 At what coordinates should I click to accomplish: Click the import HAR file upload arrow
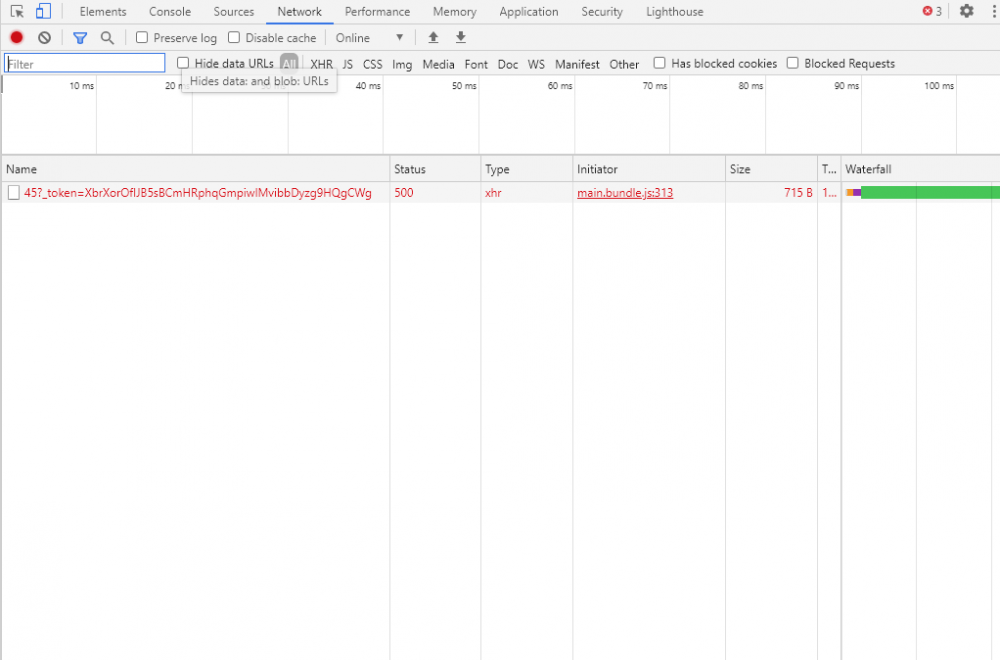[x=433, y=37]
